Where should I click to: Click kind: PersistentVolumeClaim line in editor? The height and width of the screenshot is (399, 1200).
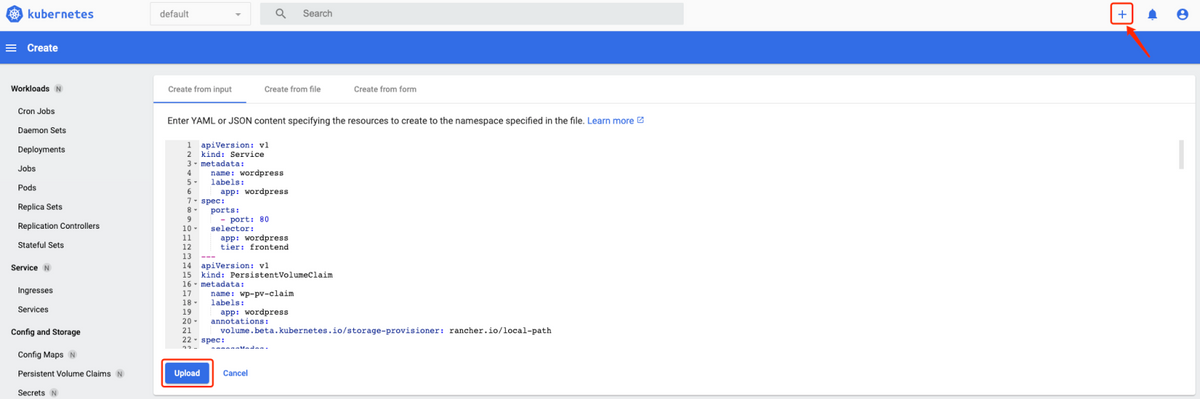pos(266,275)
